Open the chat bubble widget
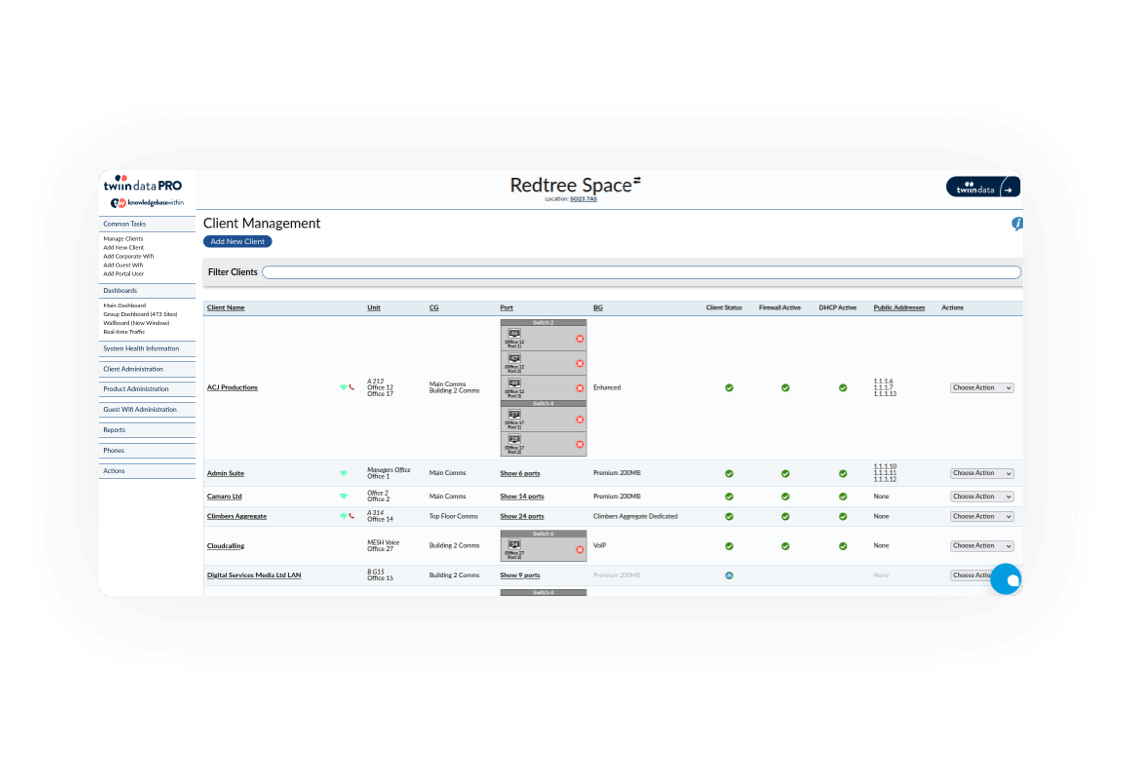Image resolution: width=1122 pixels, height=767 pixels. pyautogui.click(x=1005, y=579)
